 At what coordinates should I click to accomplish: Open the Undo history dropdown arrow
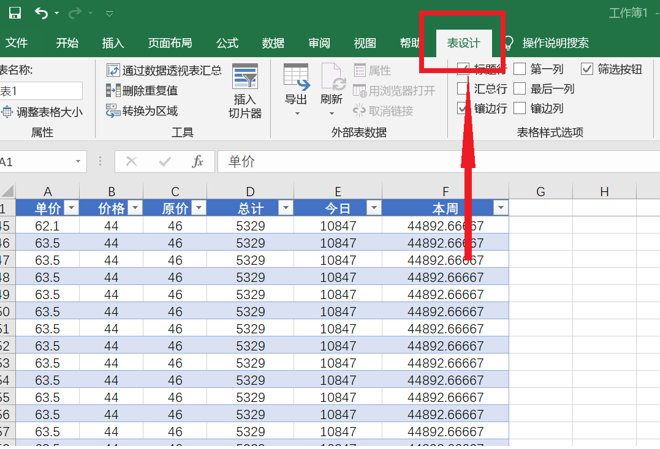point(57,13)
